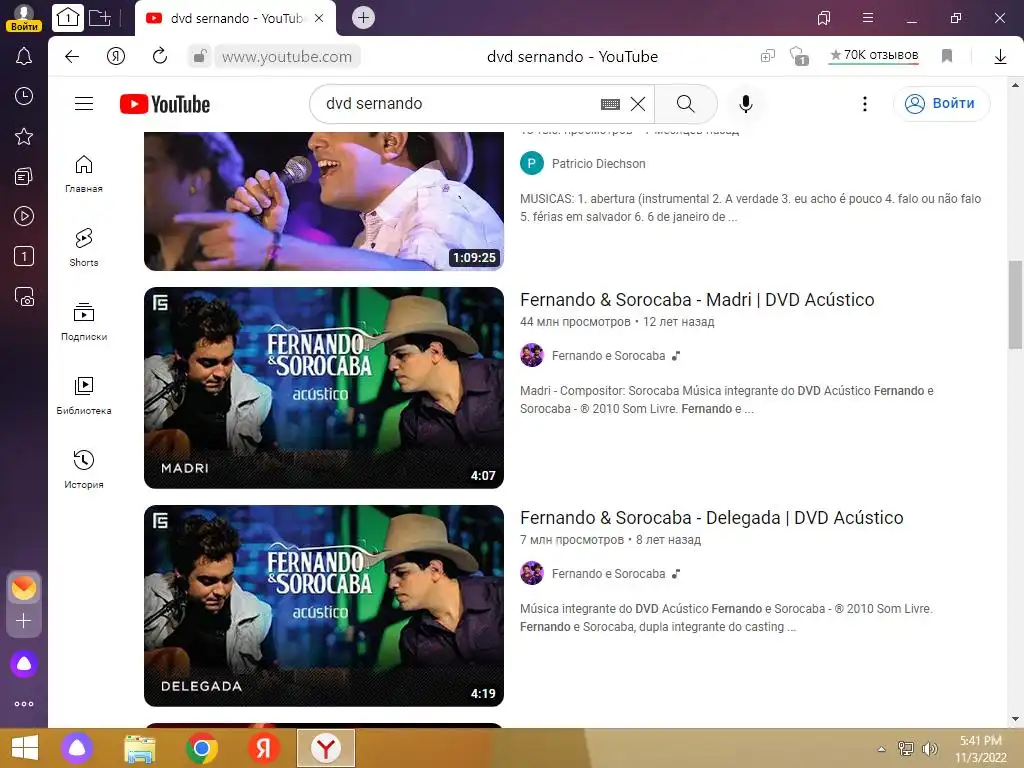The width and height of the screenshot is (1024, 768).
Task: Show hidden tray icons arrow
Action: point(881,749)
